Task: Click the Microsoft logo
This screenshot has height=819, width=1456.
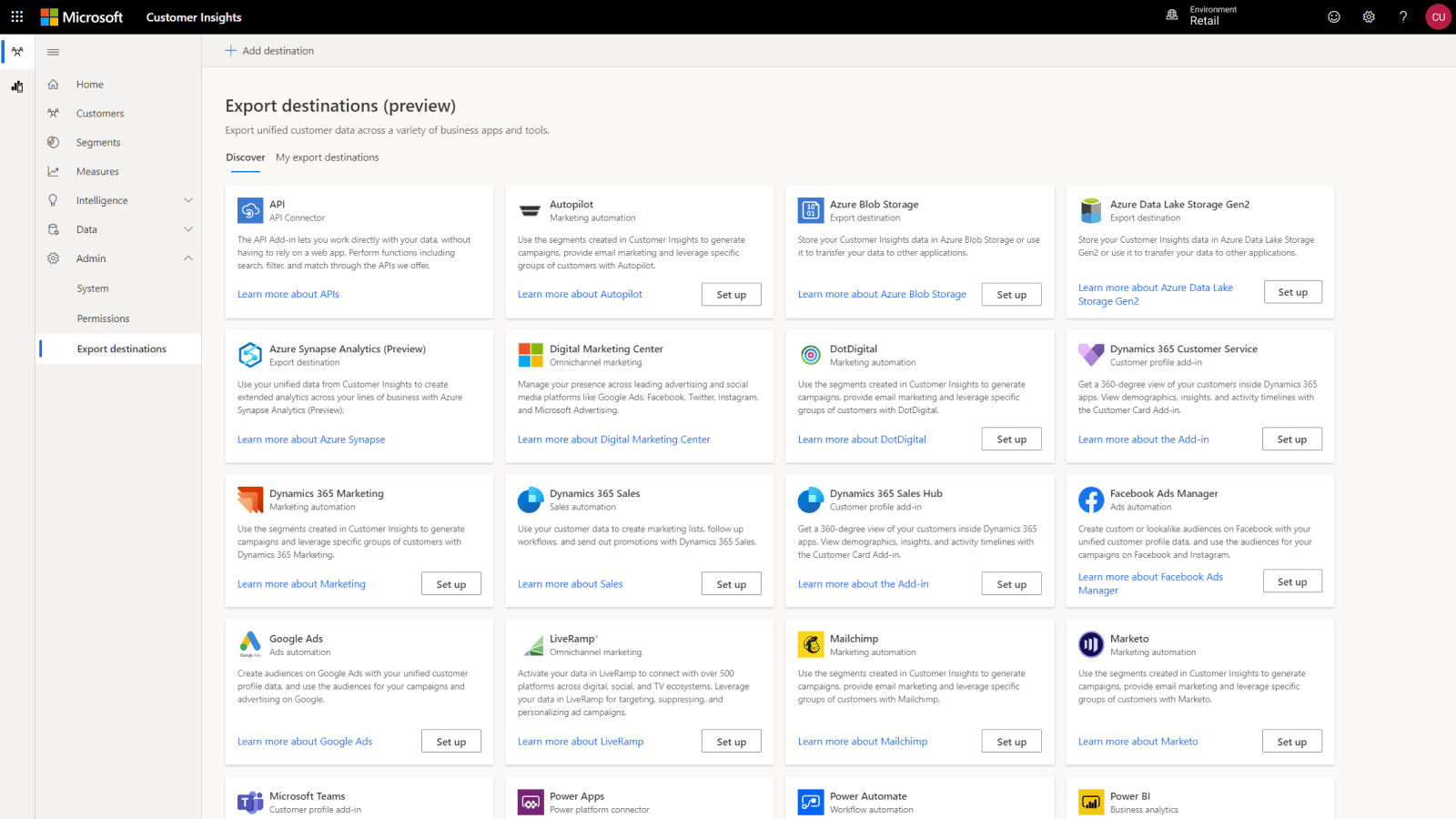Action: click(x=82, y=16)
